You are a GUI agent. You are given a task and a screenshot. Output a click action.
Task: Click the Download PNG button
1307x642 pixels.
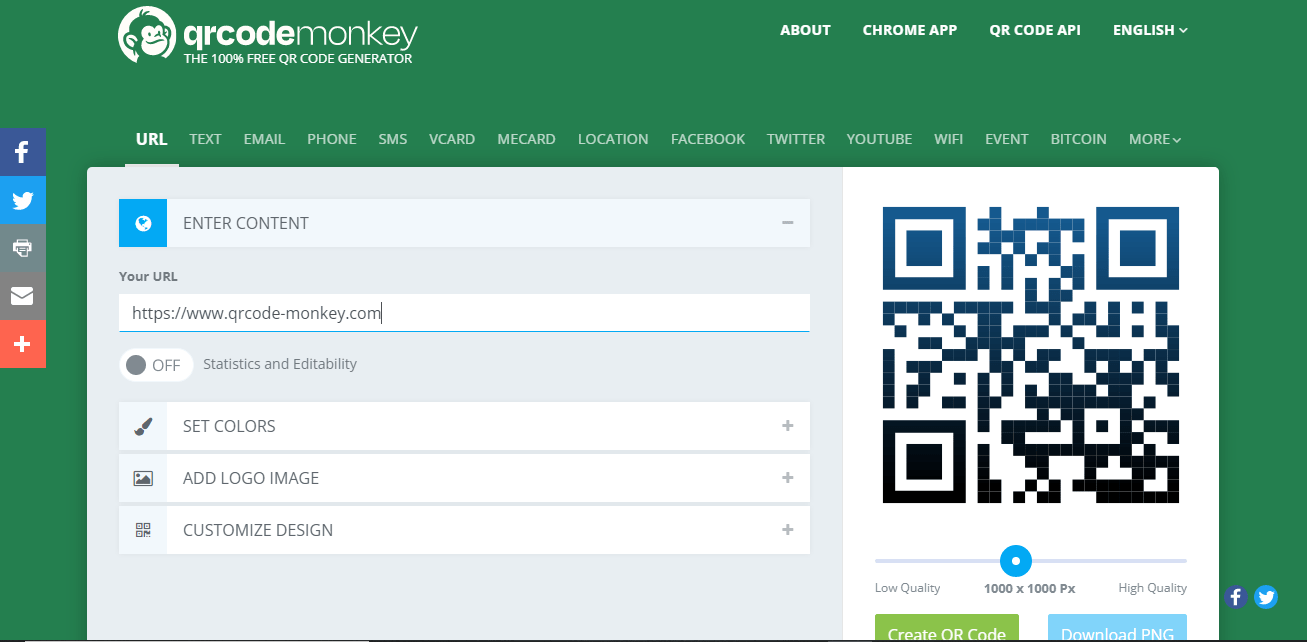1117,629
